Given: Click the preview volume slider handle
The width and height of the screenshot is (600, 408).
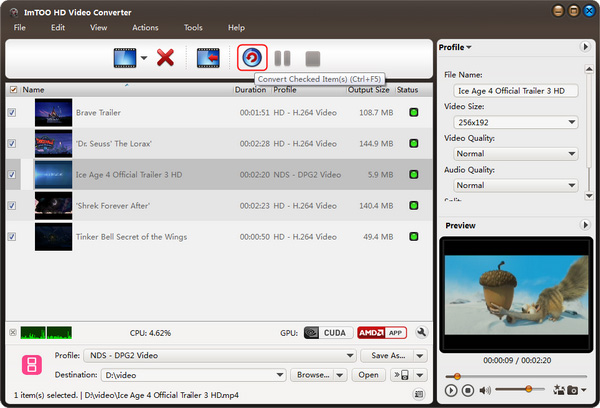Looking at the screenshot, I should 528,389.
